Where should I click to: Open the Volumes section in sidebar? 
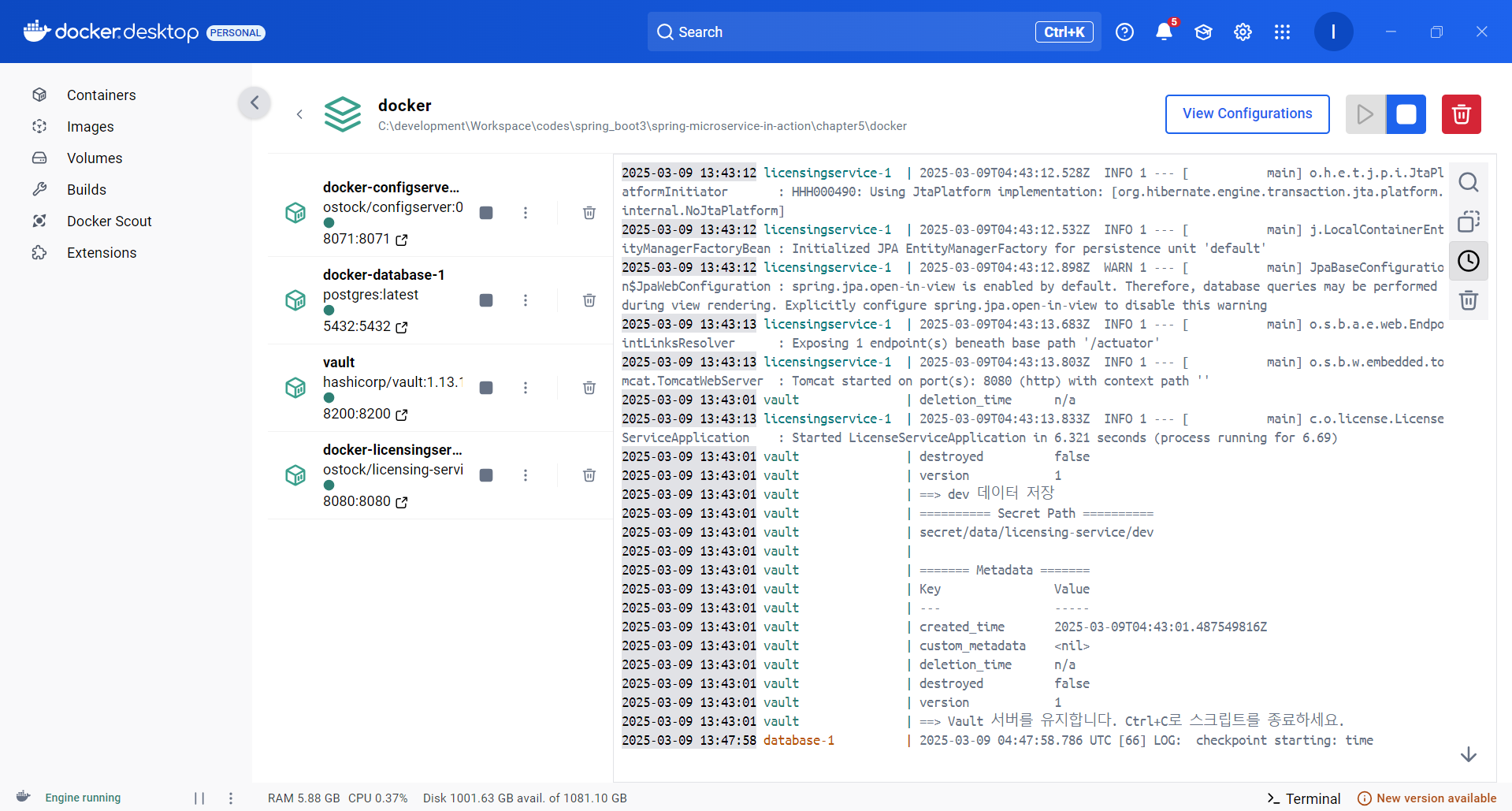pos(95,158)
